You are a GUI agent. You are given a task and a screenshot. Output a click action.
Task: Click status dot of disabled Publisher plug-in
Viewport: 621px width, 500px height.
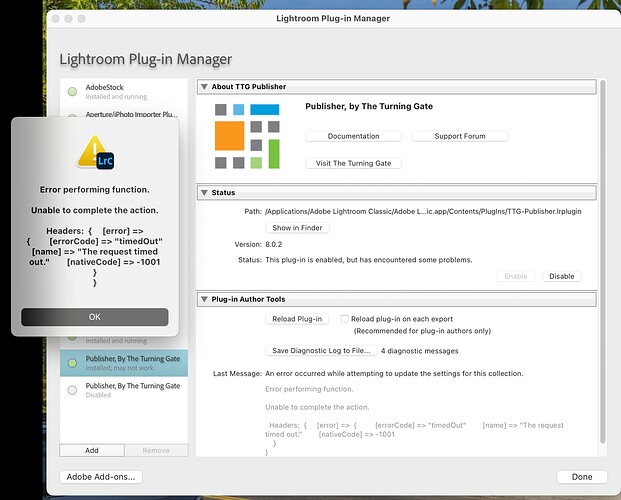pyautogui.click(x=73, y=390)
